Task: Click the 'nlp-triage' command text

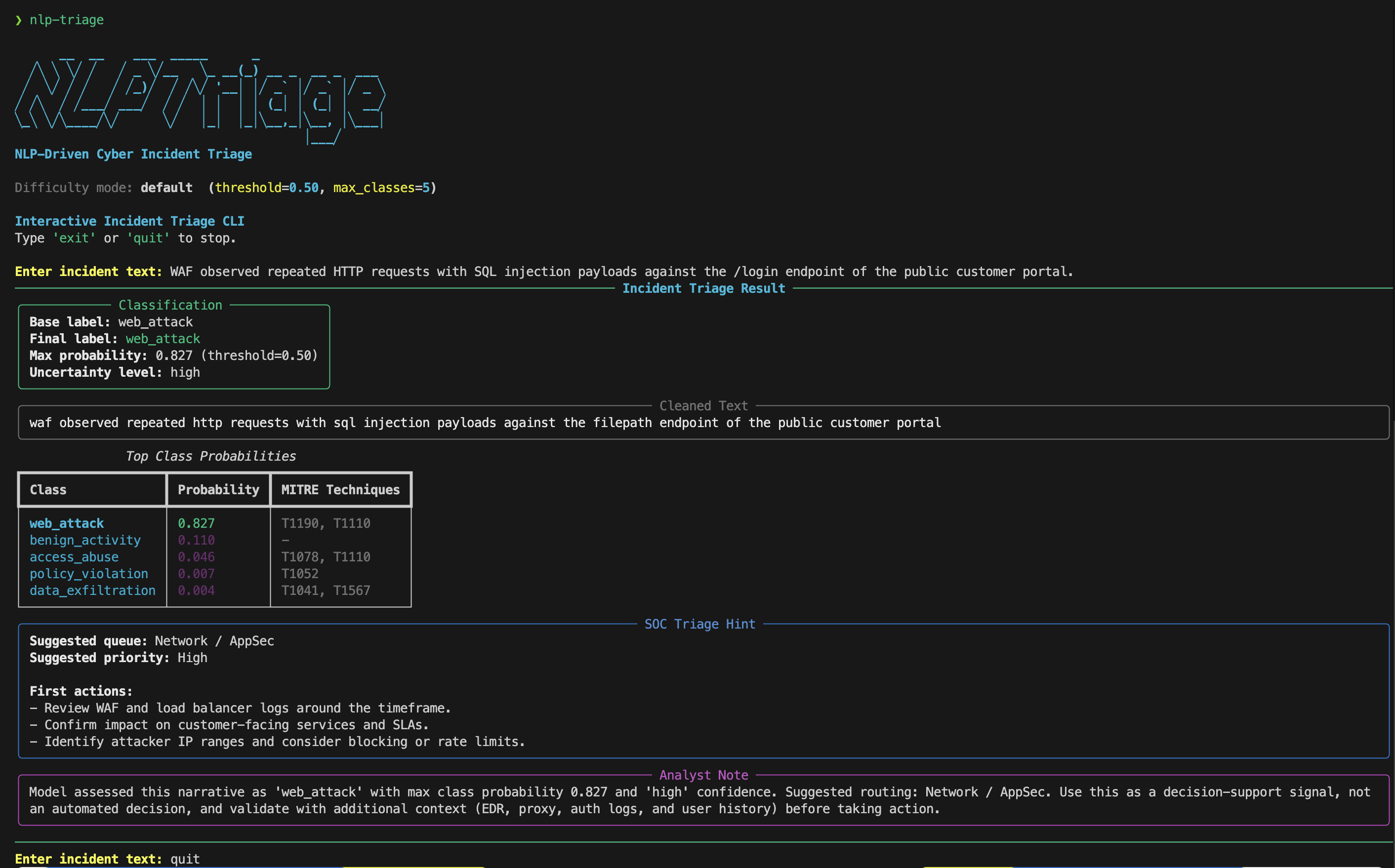Action: point(67,20)
